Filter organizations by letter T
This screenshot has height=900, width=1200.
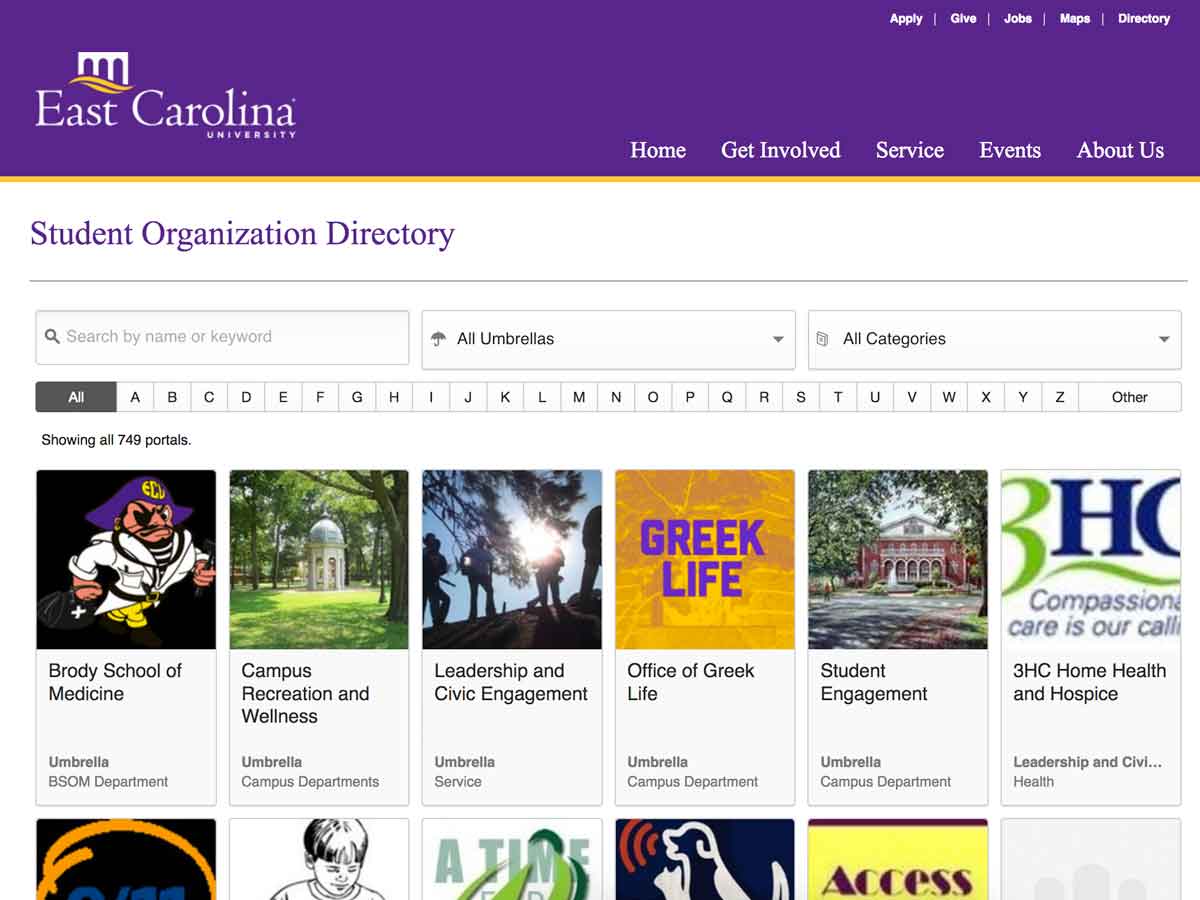[x=838, y=397]
